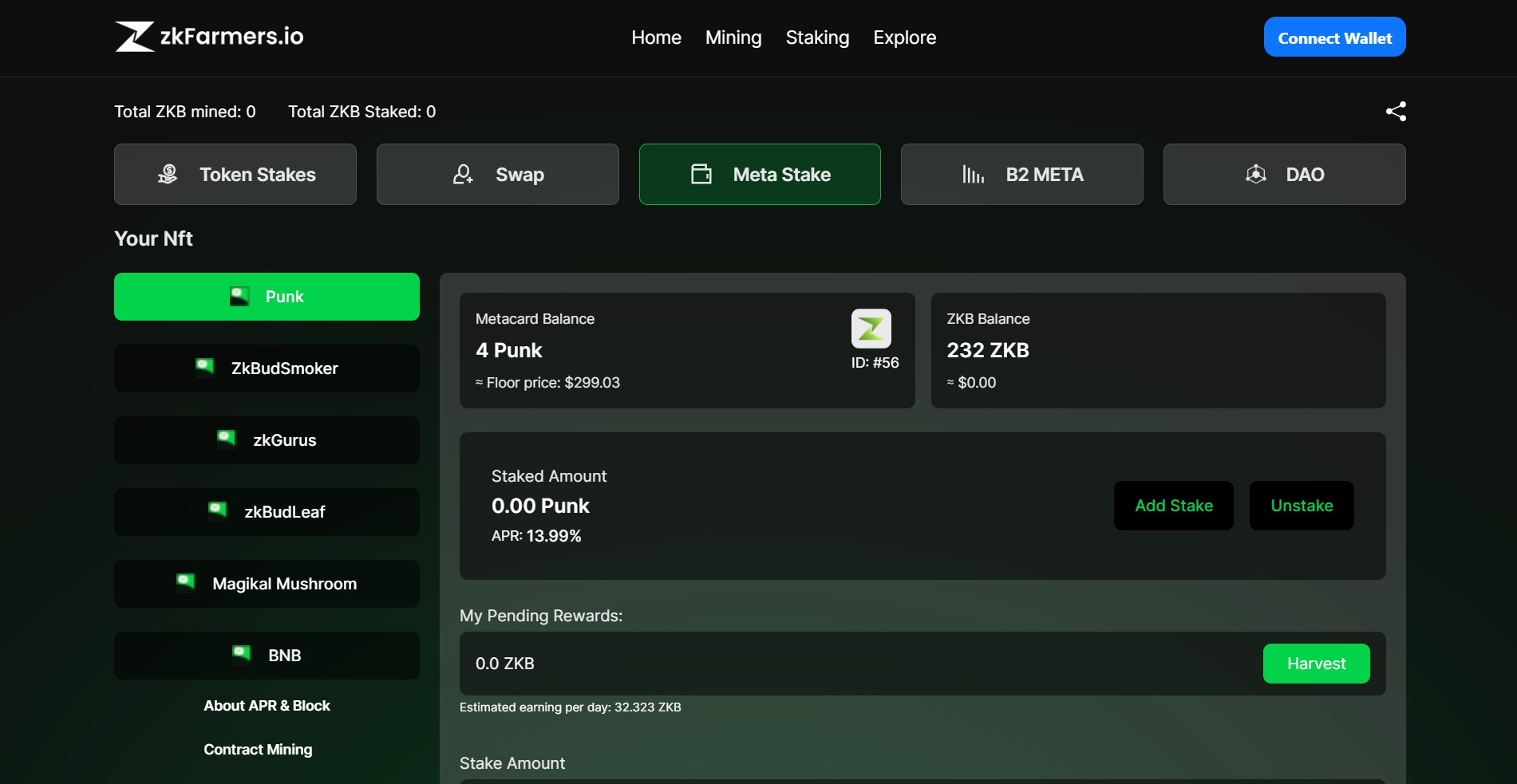1517x784 pixels.
Task: Click the Token Stakes coin icon
Action: click(x=168, y=174)
